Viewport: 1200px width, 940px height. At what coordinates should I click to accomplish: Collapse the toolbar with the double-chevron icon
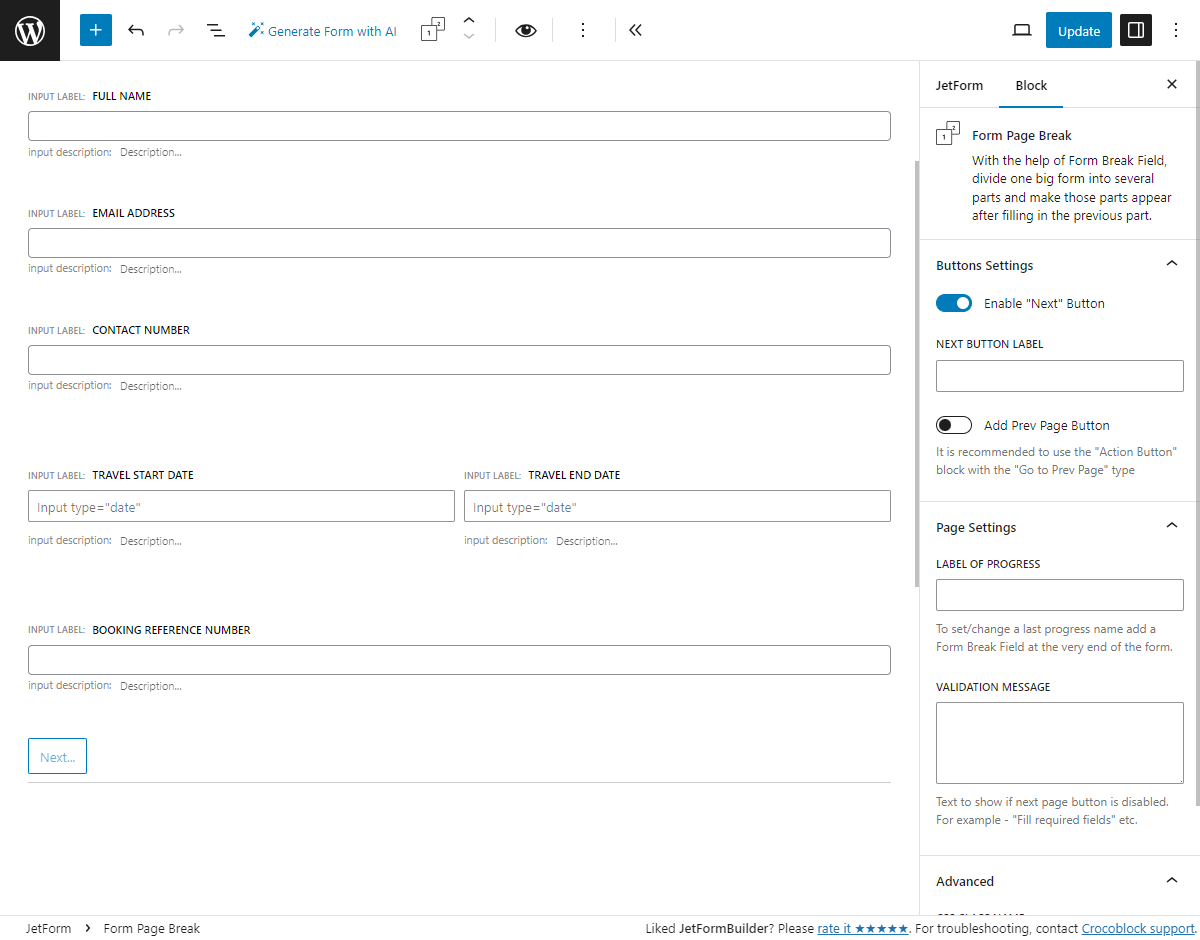click(635, 30)
